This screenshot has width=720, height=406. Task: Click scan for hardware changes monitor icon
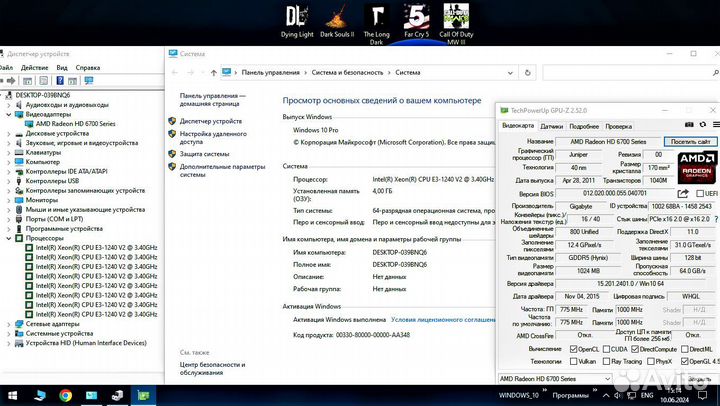click(89, 81)
